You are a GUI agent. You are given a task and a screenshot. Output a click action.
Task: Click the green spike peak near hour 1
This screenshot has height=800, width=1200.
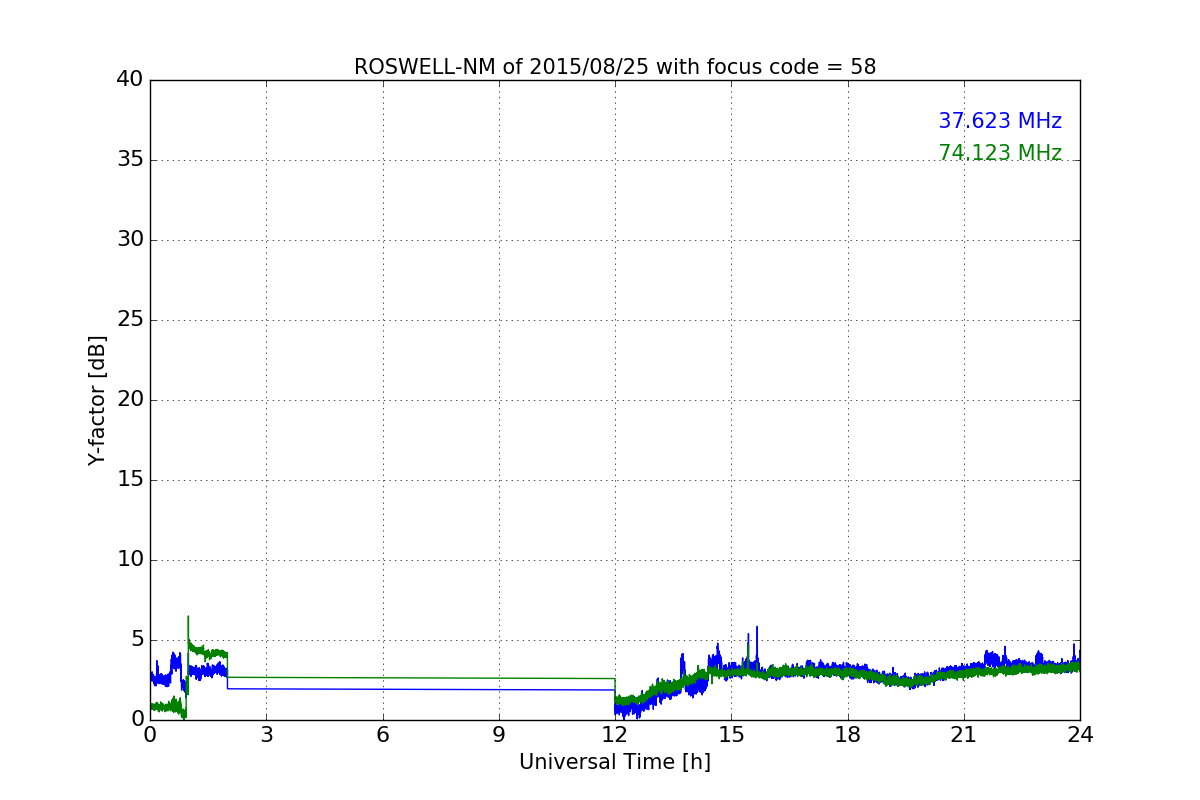click(x=188, y=617)
